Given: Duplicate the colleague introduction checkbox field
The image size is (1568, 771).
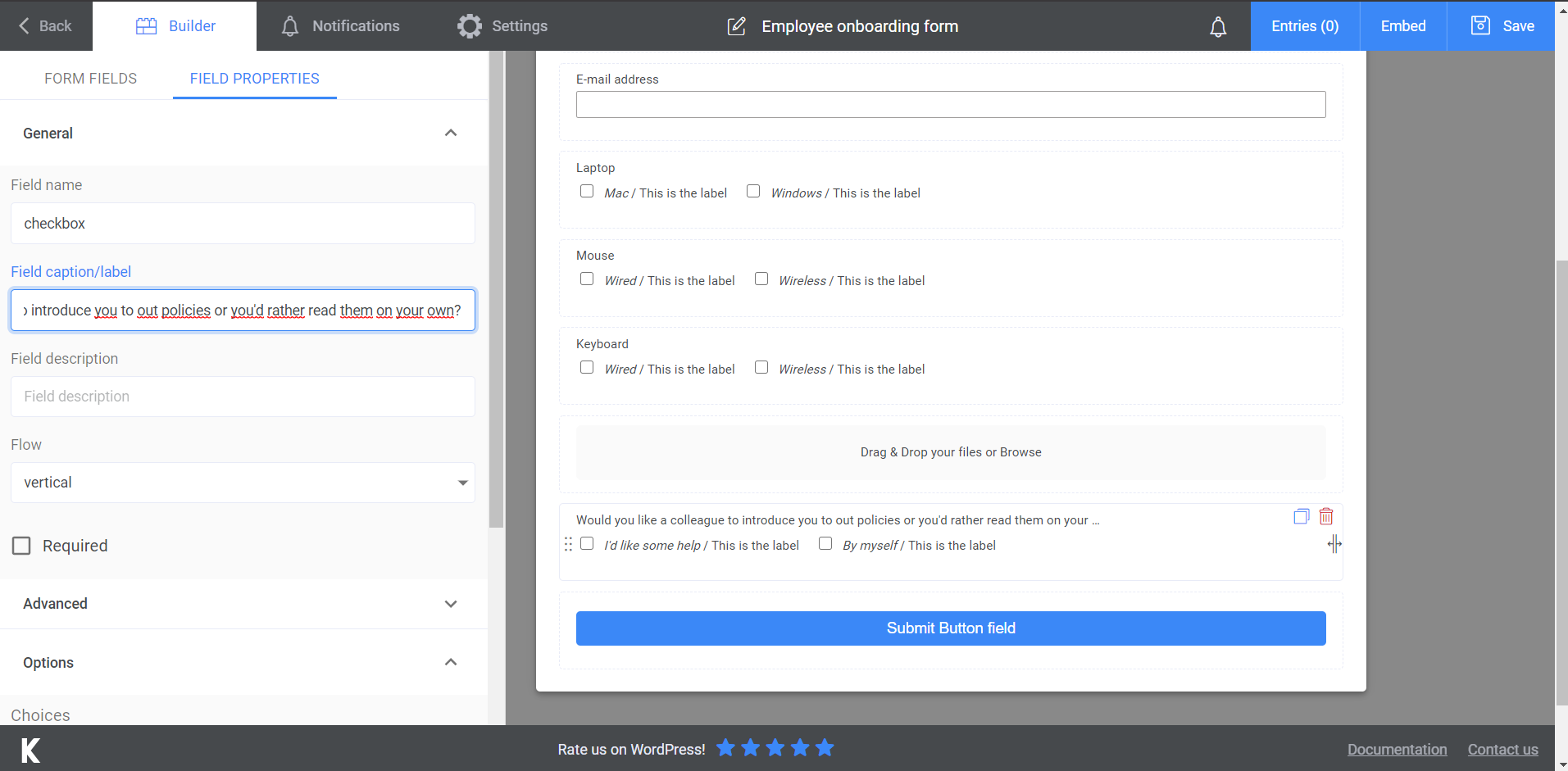Looking at the screenshot, I should [x=1301, y=515].
